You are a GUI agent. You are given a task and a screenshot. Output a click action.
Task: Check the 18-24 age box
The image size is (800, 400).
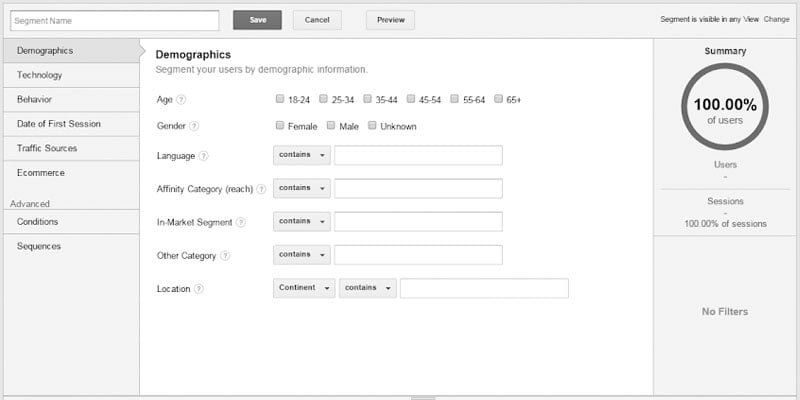[280, 99]
